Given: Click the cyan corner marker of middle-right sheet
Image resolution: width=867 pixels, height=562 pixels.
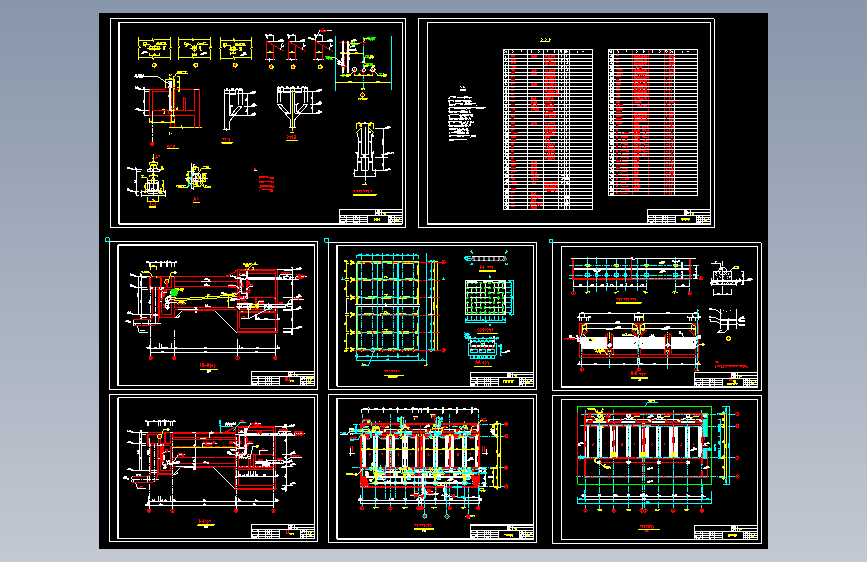Looking at the screenshot, I should pyautogui.click(x=551, y=241).
